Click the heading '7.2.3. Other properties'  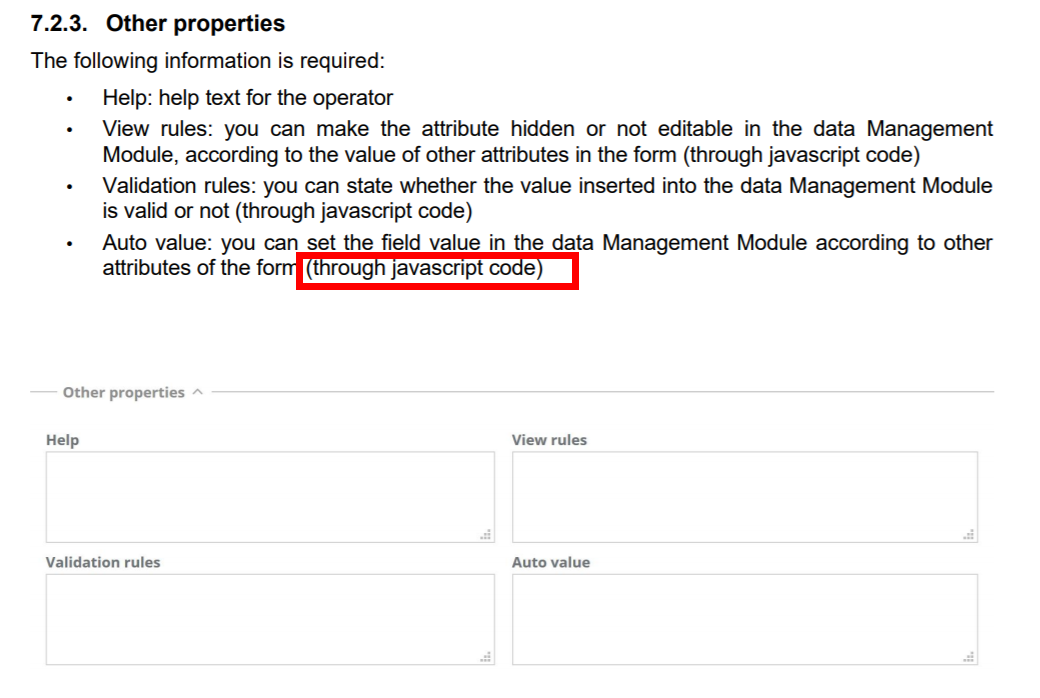coord(158,23)
